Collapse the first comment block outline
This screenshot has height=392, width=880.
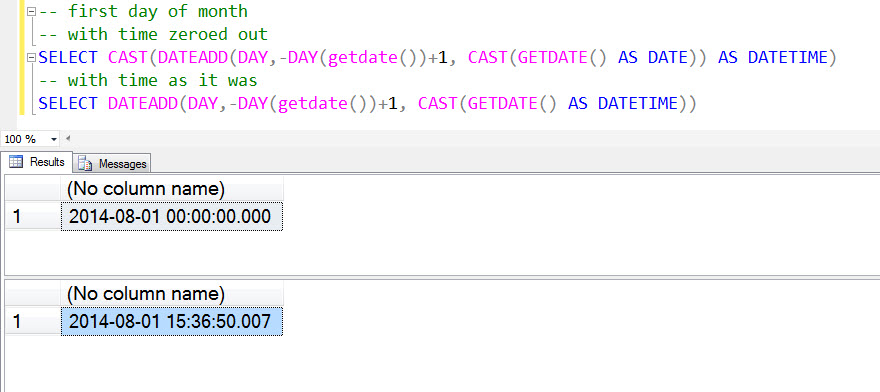click(x=31, y=11)
